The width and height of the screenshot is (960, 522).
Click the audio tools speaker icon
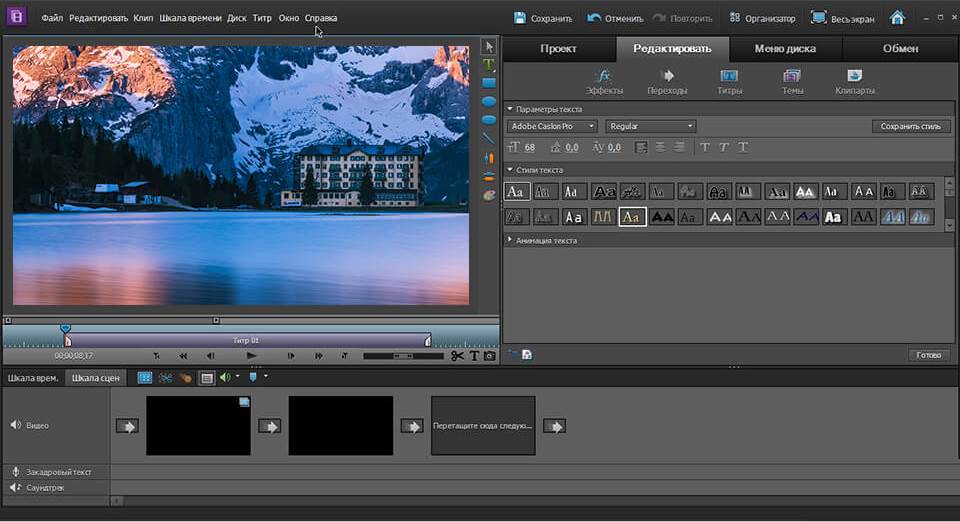225,378
